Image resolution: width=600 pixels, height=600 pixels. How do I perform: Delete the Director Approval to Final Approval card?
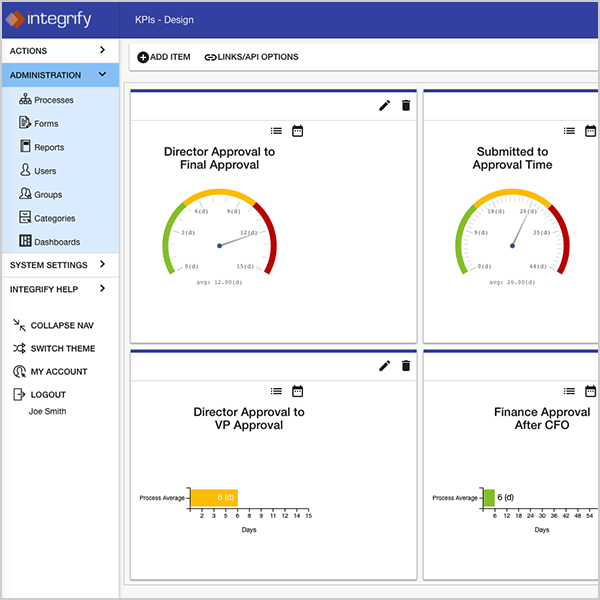(x=406, y=106)
